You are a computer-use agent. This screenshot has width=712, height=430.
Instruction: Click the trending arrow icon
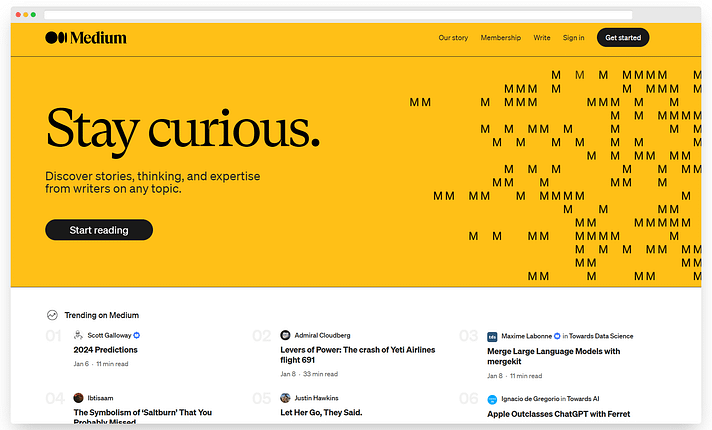(x=52, y=315)
